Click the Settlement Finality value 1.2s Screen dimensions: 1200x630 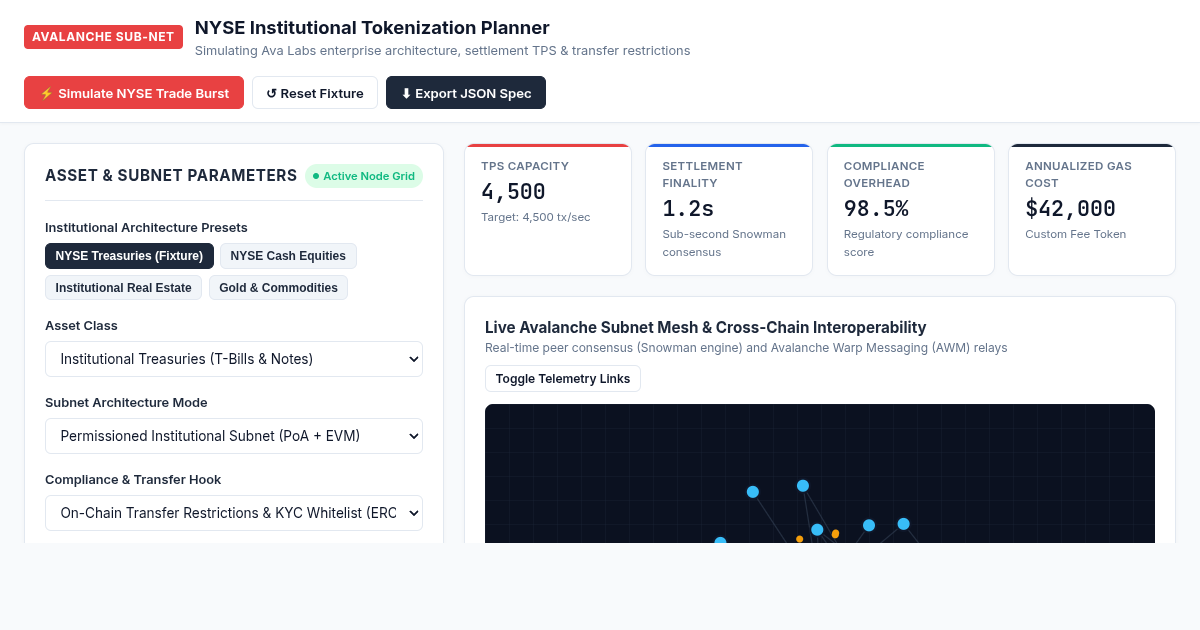688,209
